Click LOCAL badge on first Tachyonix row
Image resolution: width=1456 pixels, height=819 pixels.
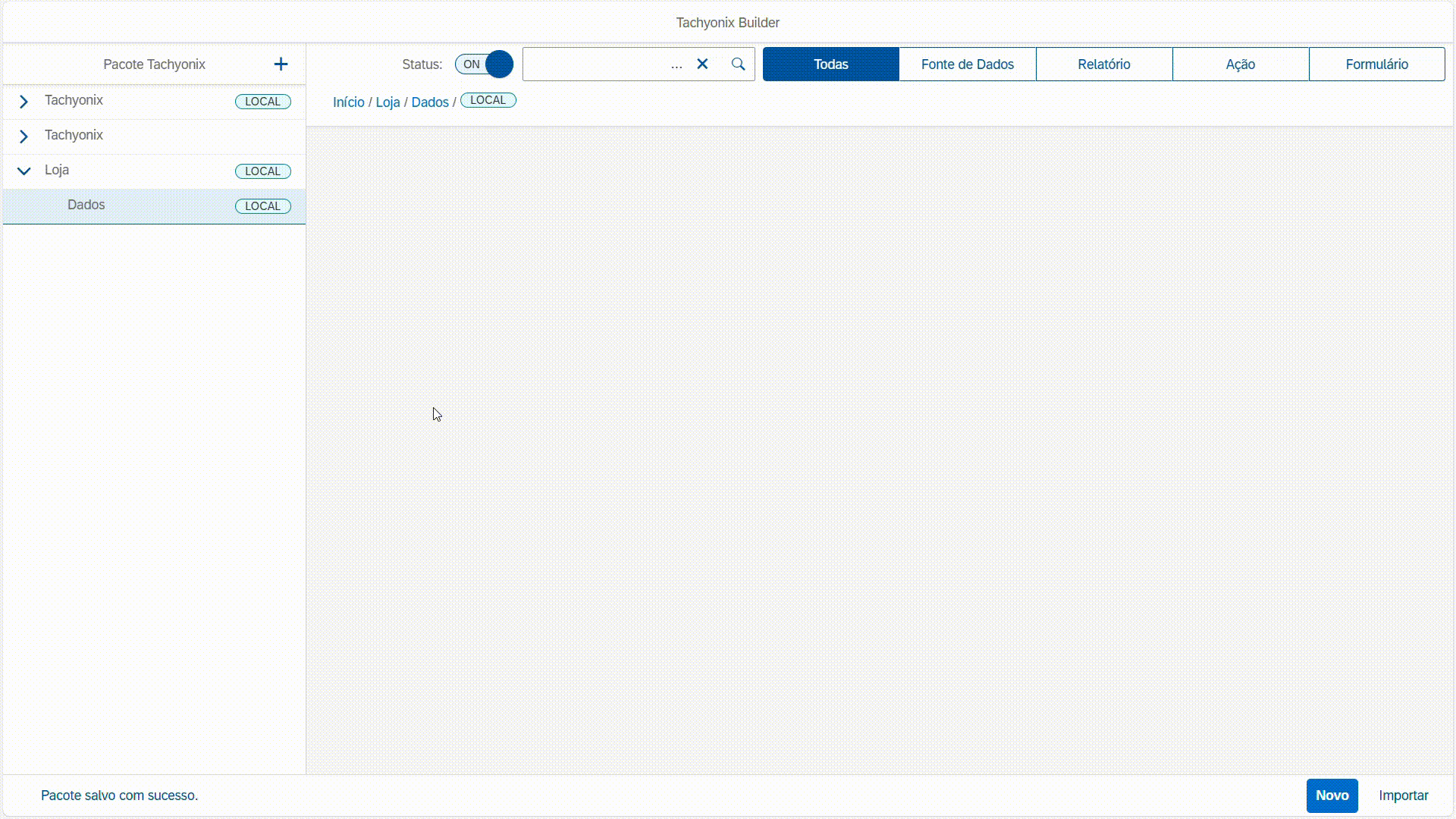tap(262, 102)
